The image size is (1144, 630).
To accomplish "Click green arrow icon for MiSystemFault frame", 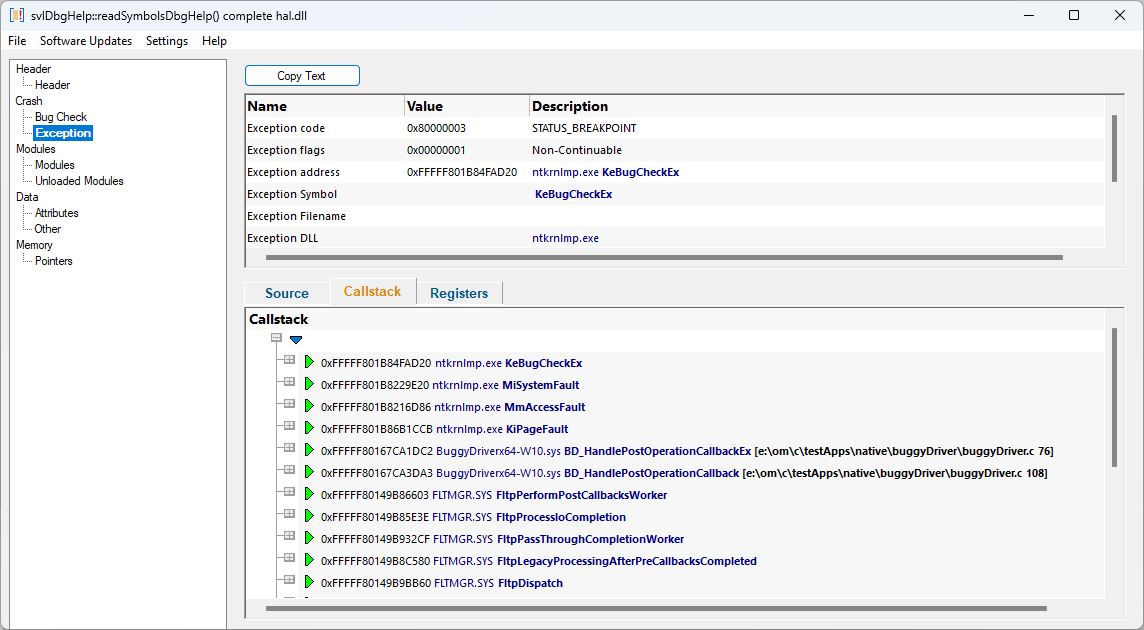I will (x=309, y=384).
